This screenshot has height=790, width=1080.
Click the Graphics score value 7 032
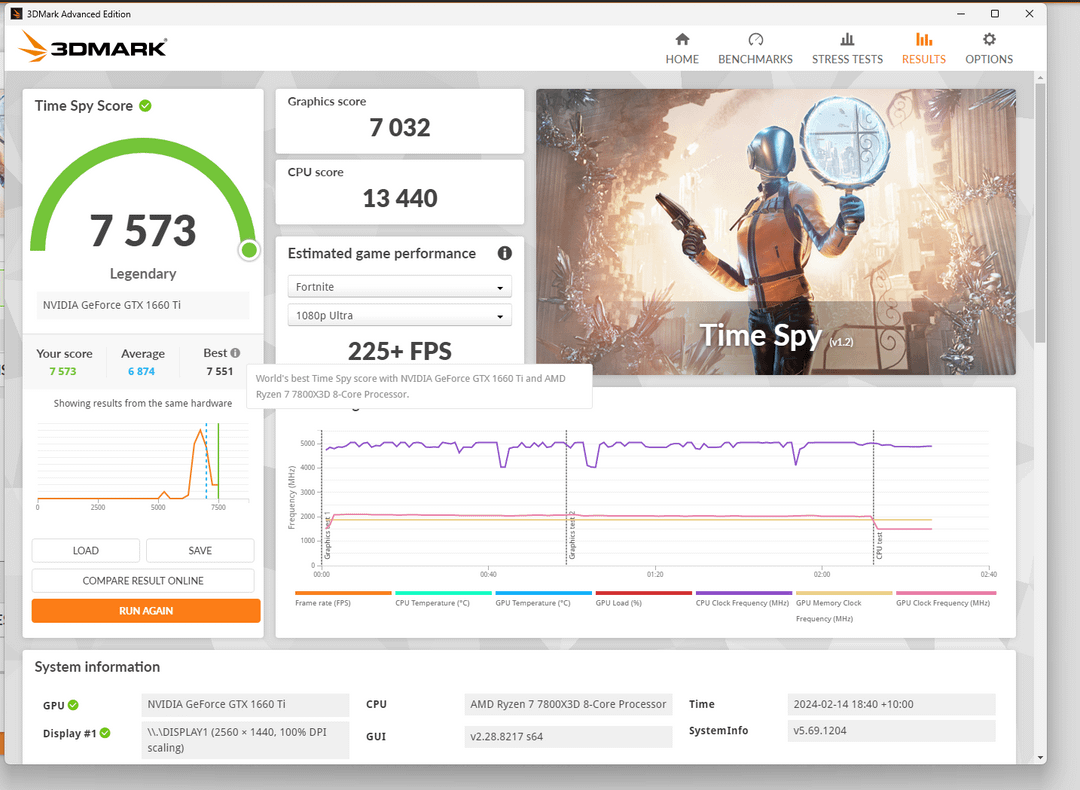tap(399, 127)
